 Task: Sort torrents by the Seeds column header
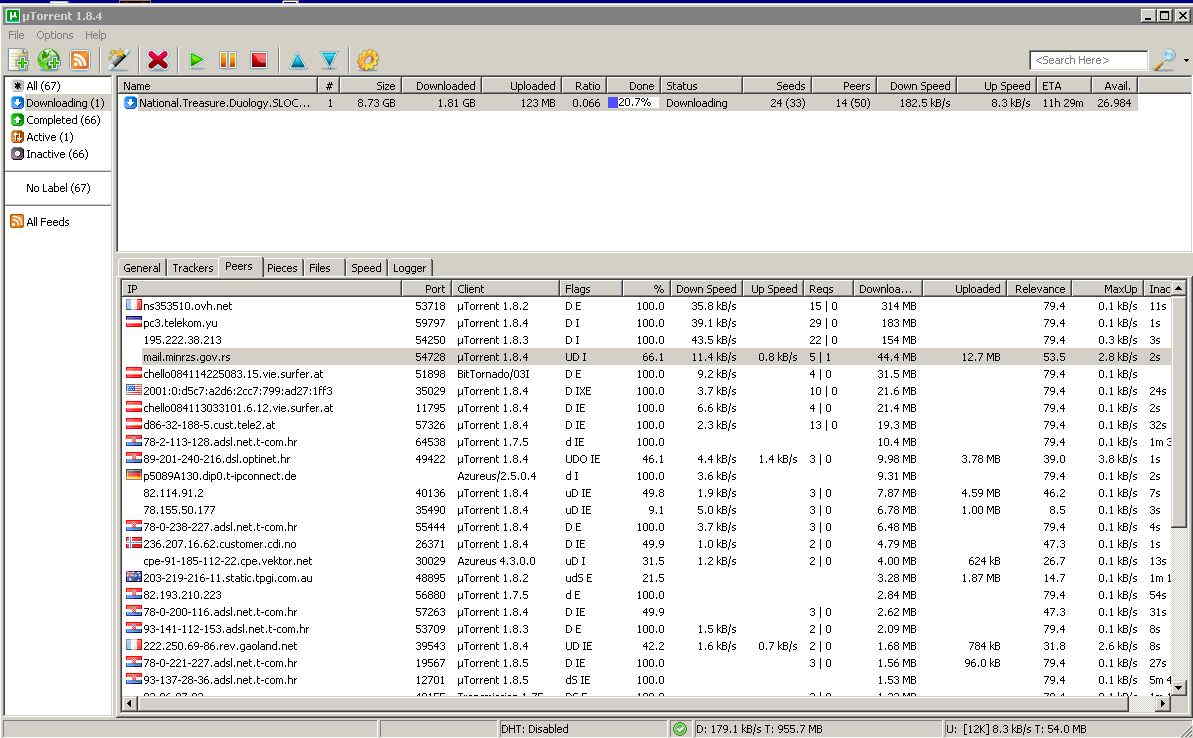point(777,86)
